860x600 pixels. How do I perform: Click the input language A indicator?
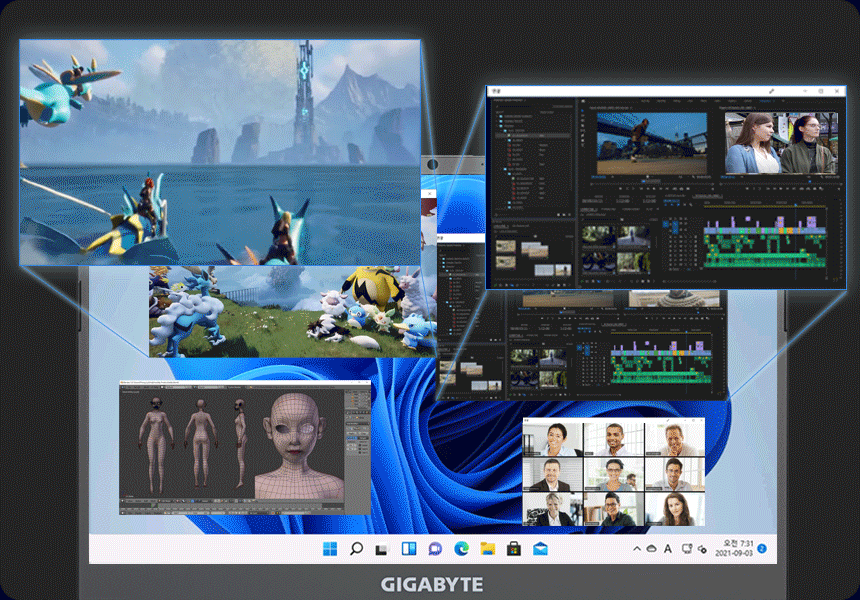coord(667,548)
